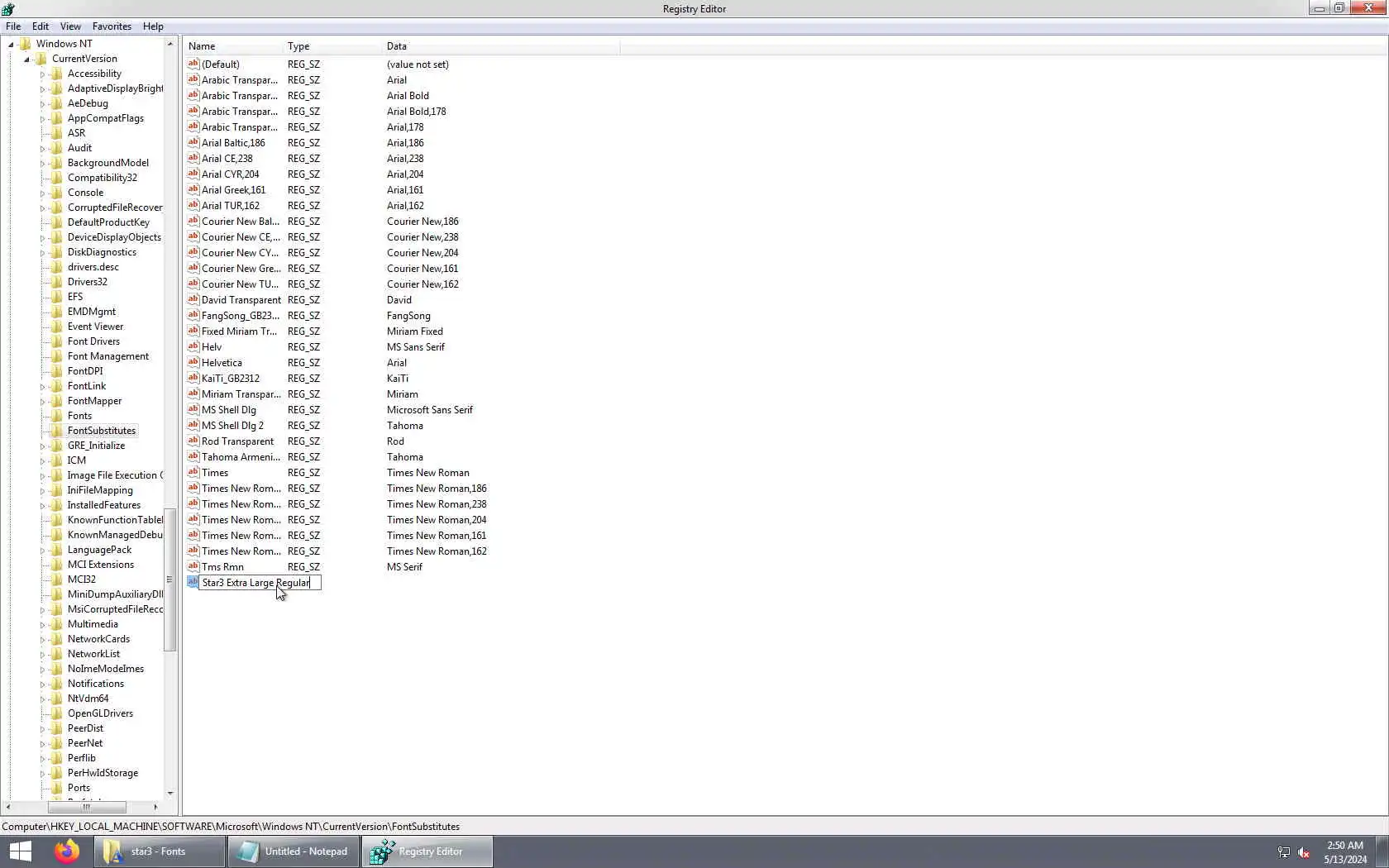Expand the Multimedia key

42,624
